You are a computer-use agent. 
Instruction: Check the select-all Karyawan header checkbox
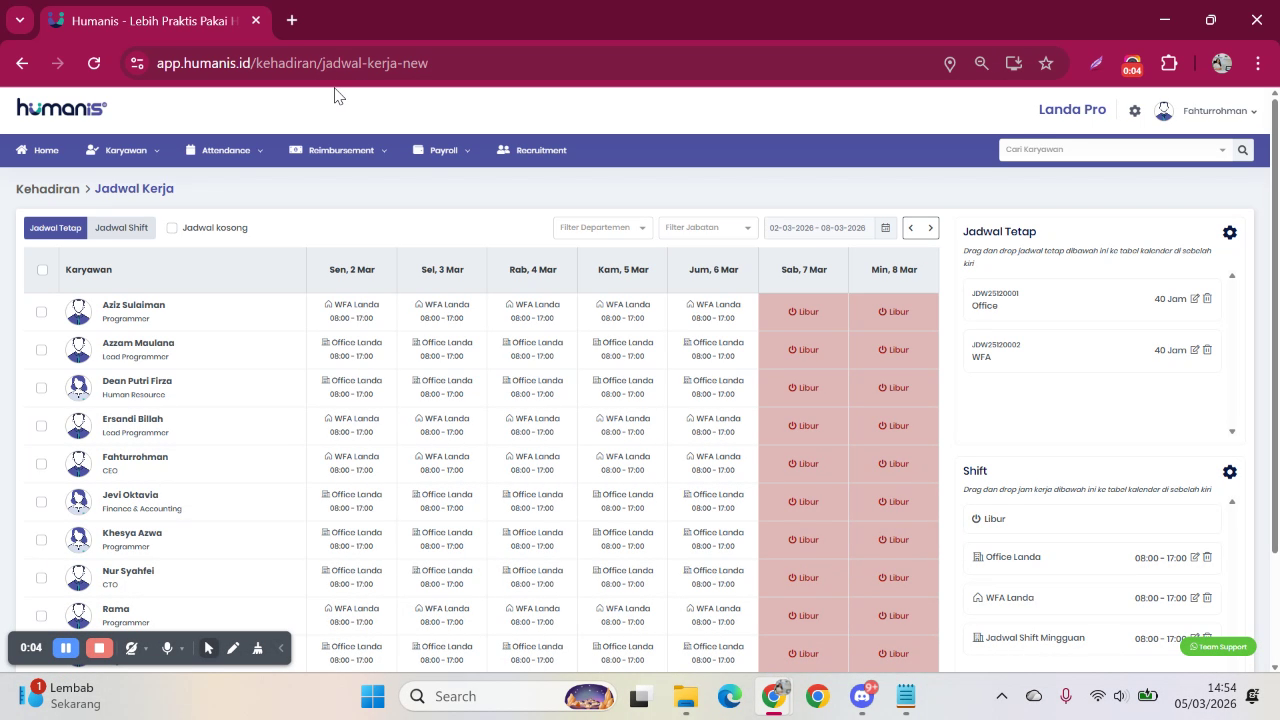click(x=42, y=270)
